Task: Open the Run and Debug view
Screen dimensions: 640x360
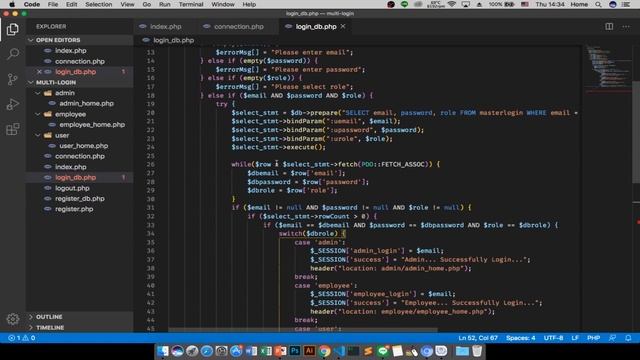Action: (x=13, y=104)
